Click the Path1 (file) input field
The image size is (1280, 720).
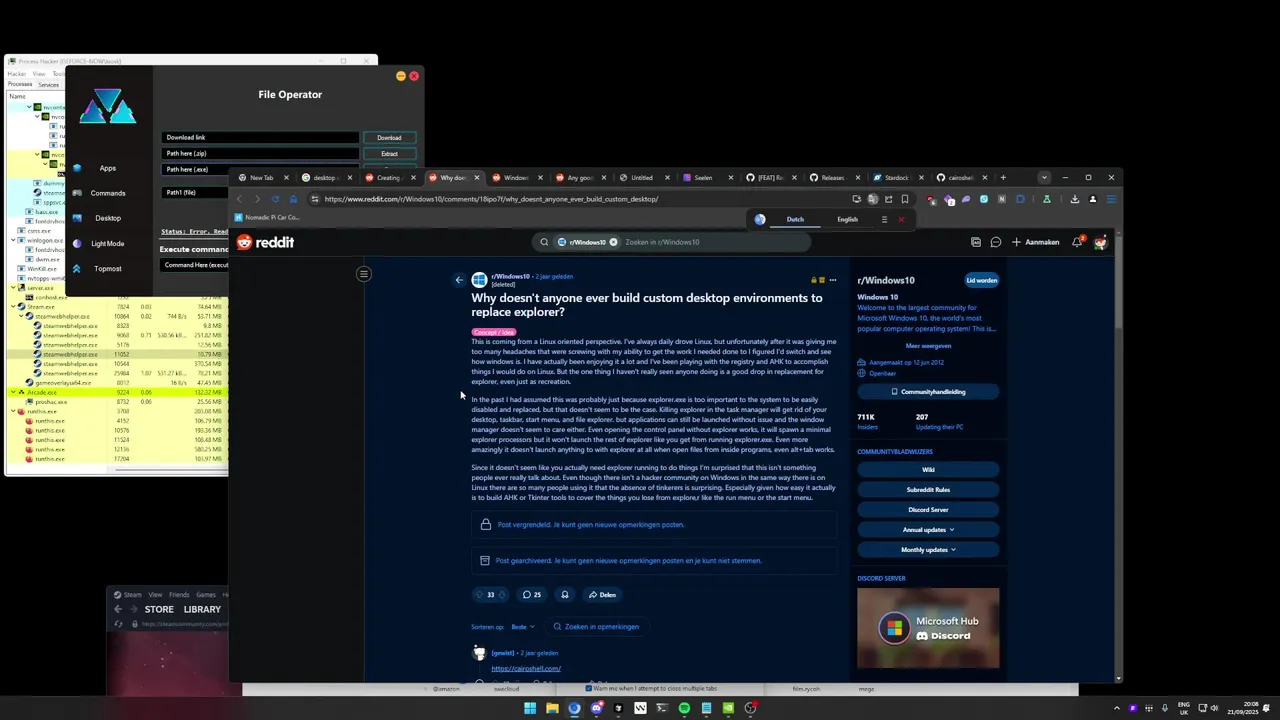click(195, 192)
